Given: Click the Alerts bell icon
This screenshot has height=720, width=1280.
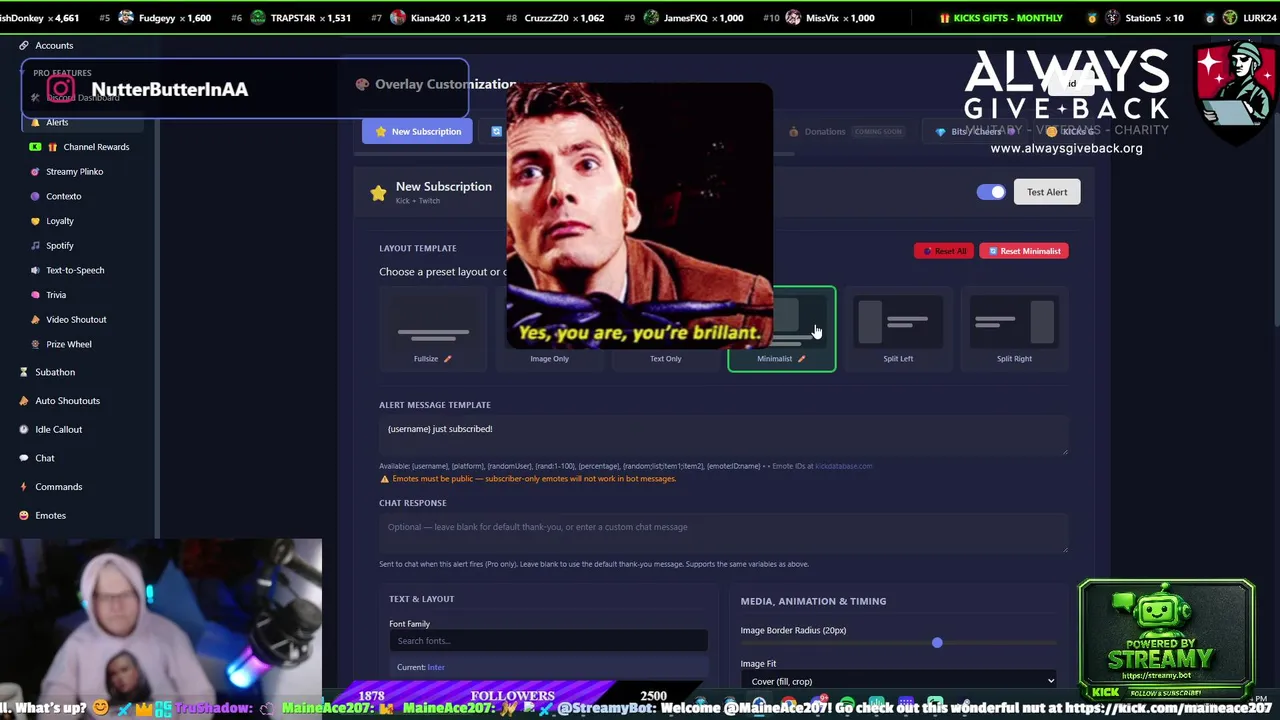Looking at the screenshot, I should (x=35, y=122).
